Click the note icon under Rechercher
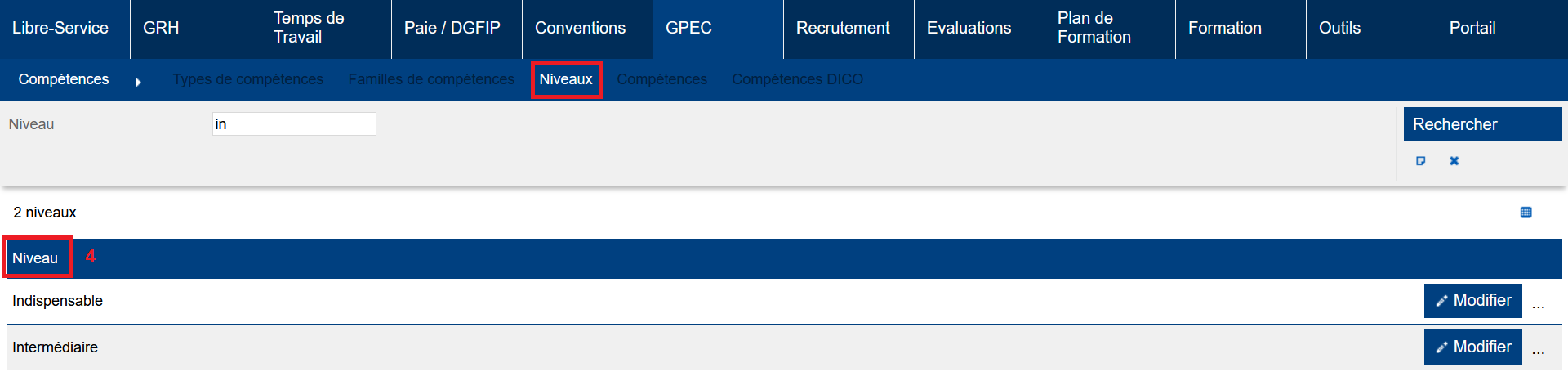1568x390 pixels. point(1420,161)
